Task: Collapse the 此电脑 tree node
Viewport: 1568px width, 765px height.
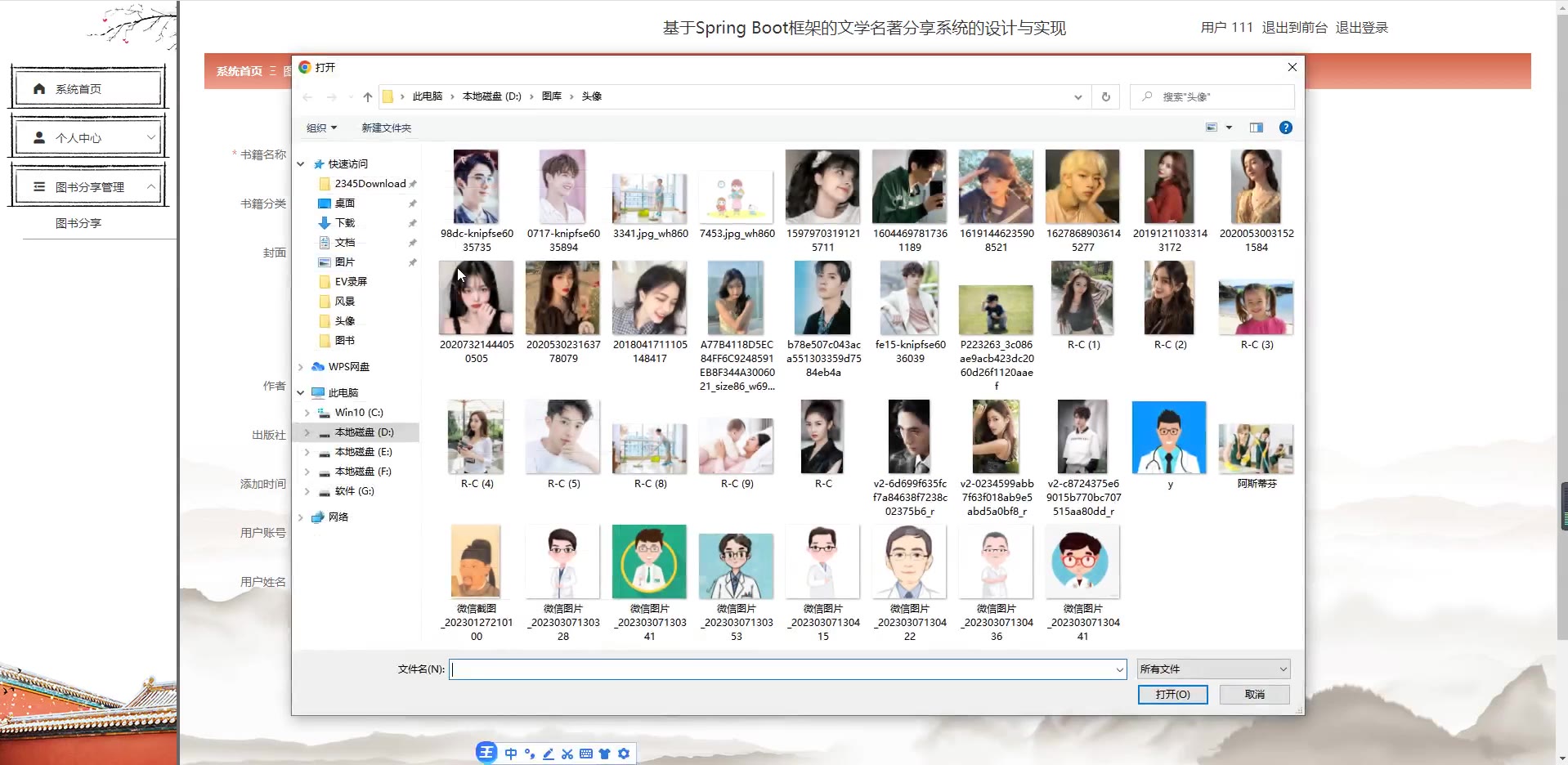Action: pyautogui.click(x=301, y=393)
